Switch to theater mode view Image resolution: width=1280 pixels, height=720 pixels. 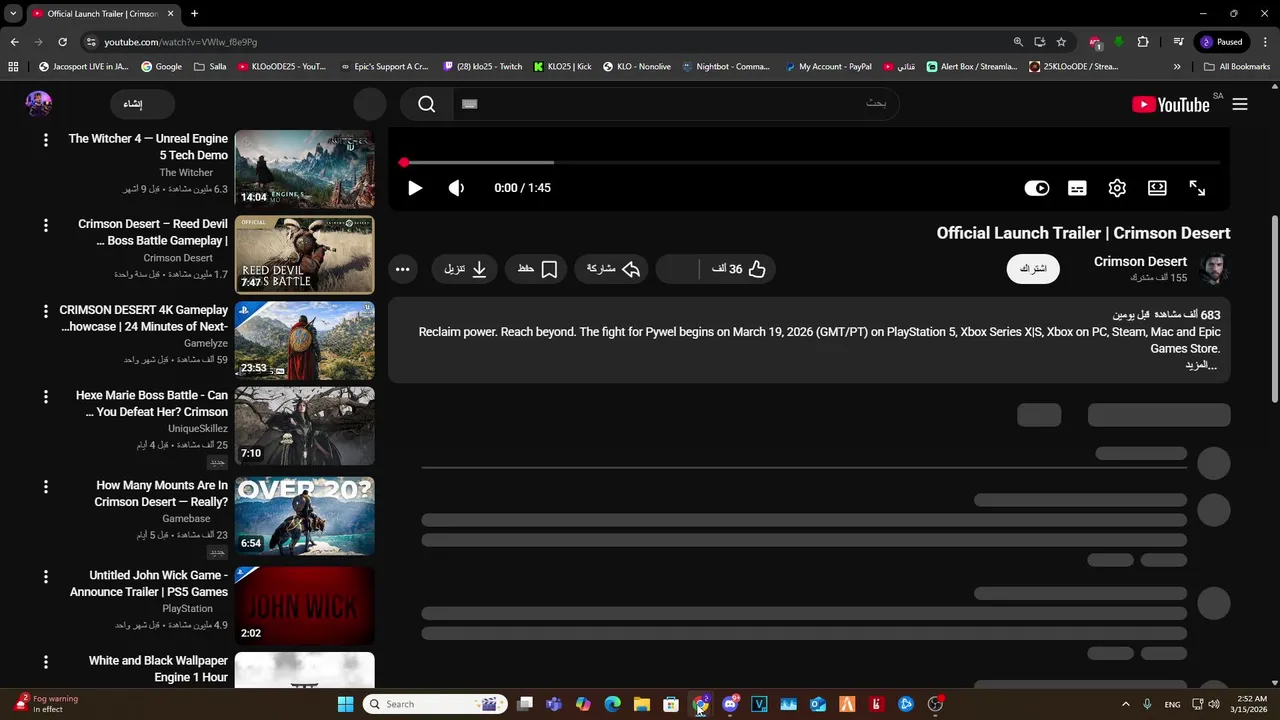click(1157, 188)
